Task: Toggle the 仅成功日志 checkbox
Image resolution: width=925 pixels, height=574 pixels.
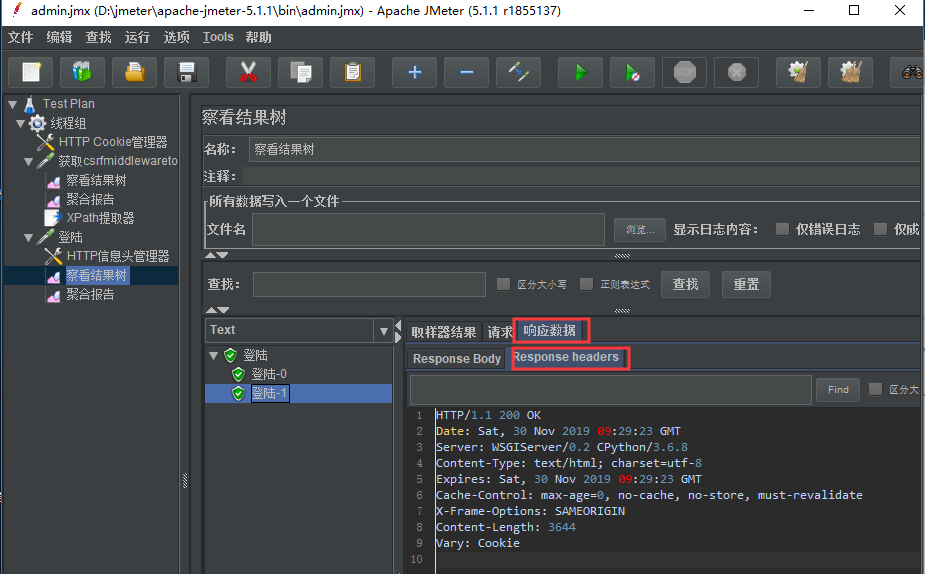Action: (880, 229)
